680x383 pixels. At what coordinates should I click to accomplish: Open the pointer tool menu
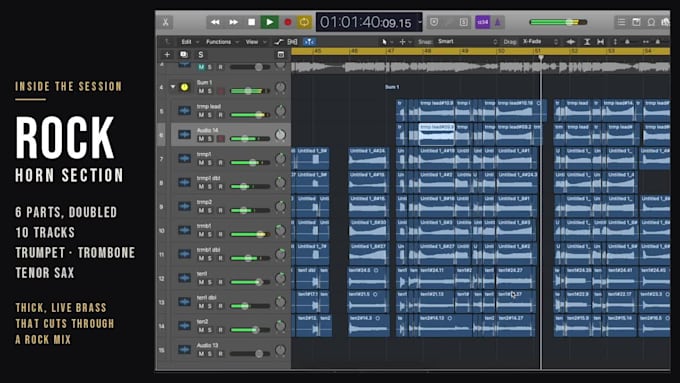387,42
